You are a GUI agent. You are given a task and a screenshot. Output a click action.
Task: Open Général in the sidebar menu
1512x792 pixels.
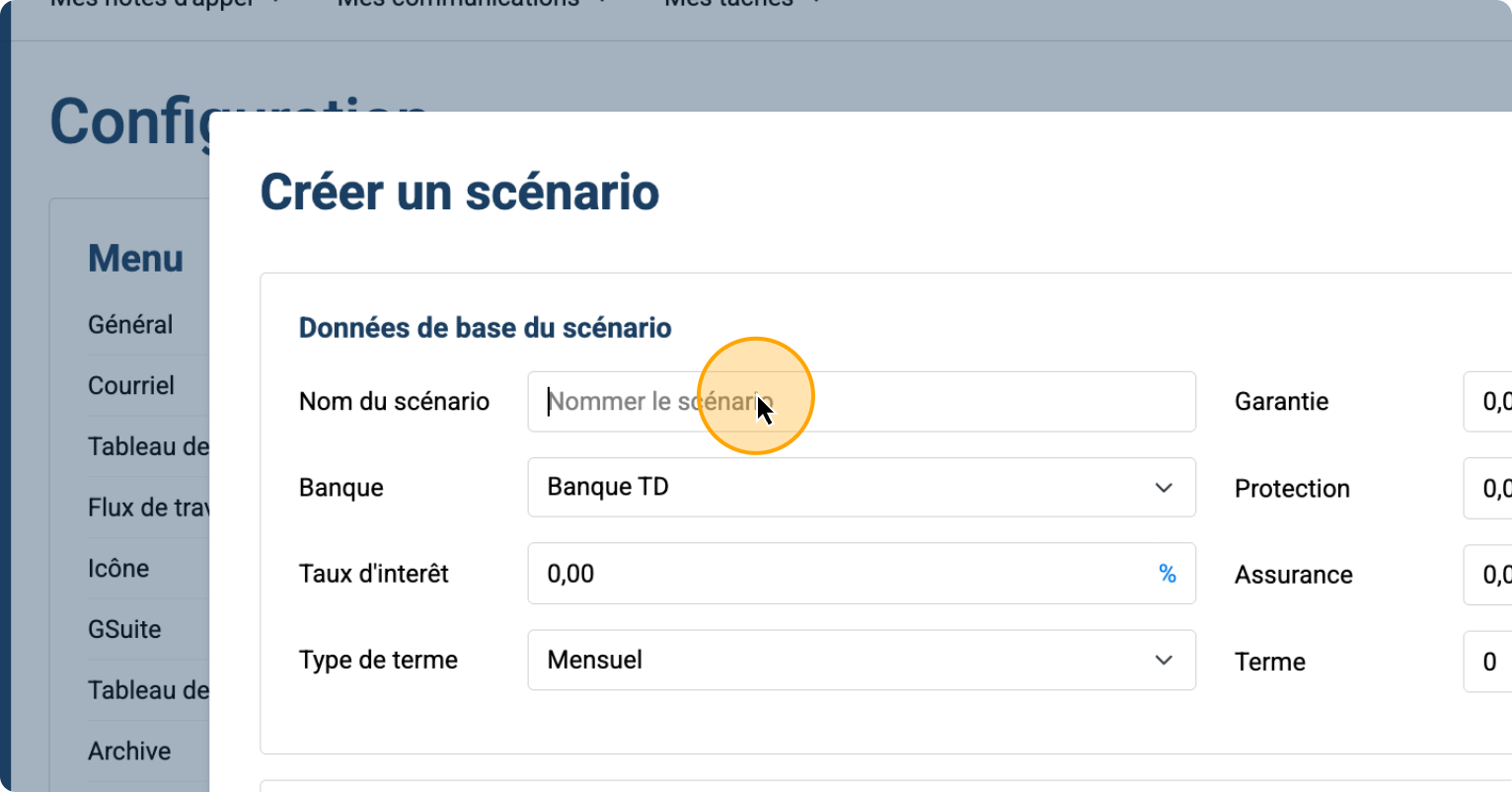click(130, 325)
